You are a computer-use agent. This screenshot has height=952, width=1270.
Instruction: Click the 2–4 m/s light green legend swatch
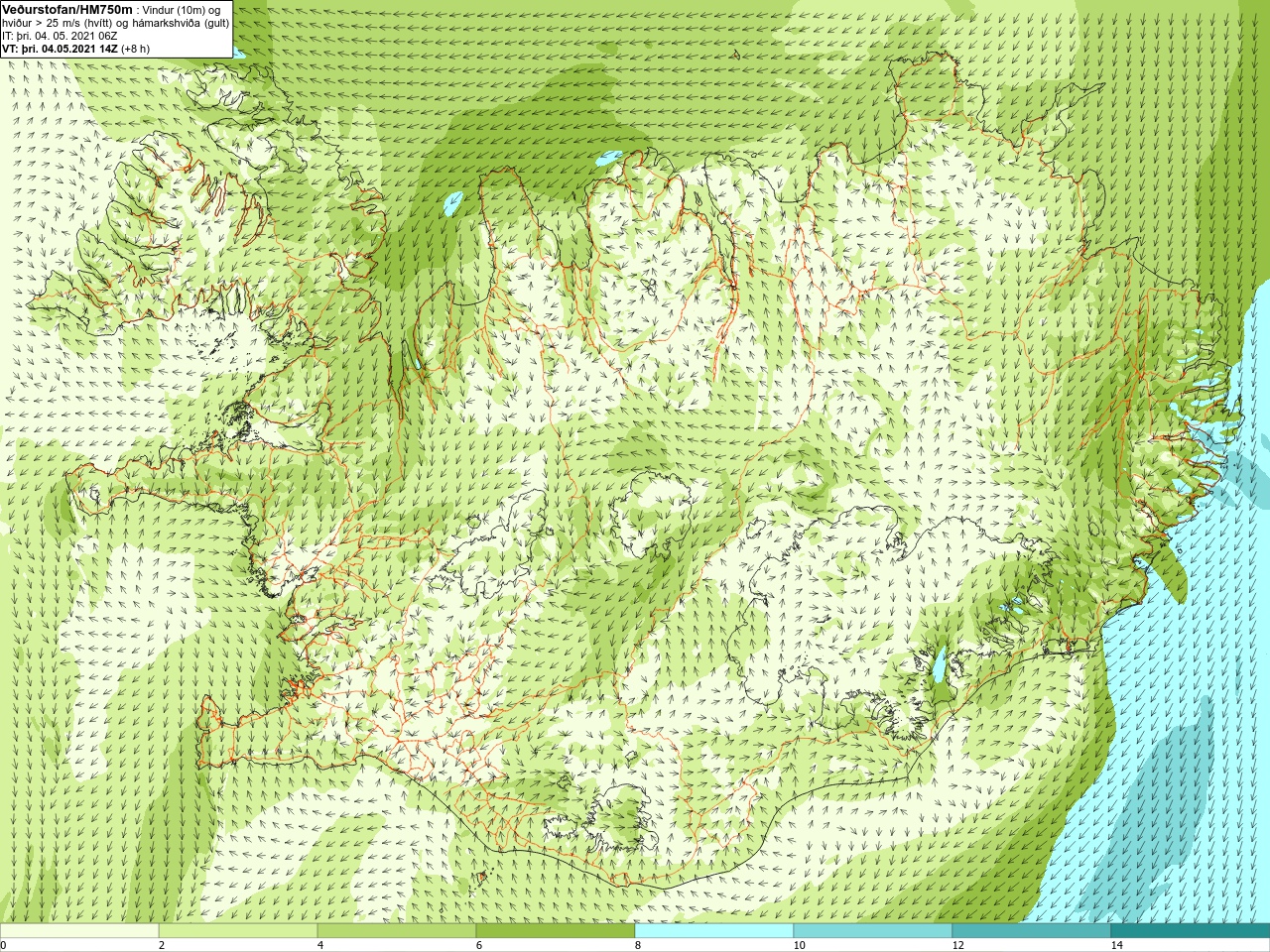pyautogui.click(x=238, y=931)
